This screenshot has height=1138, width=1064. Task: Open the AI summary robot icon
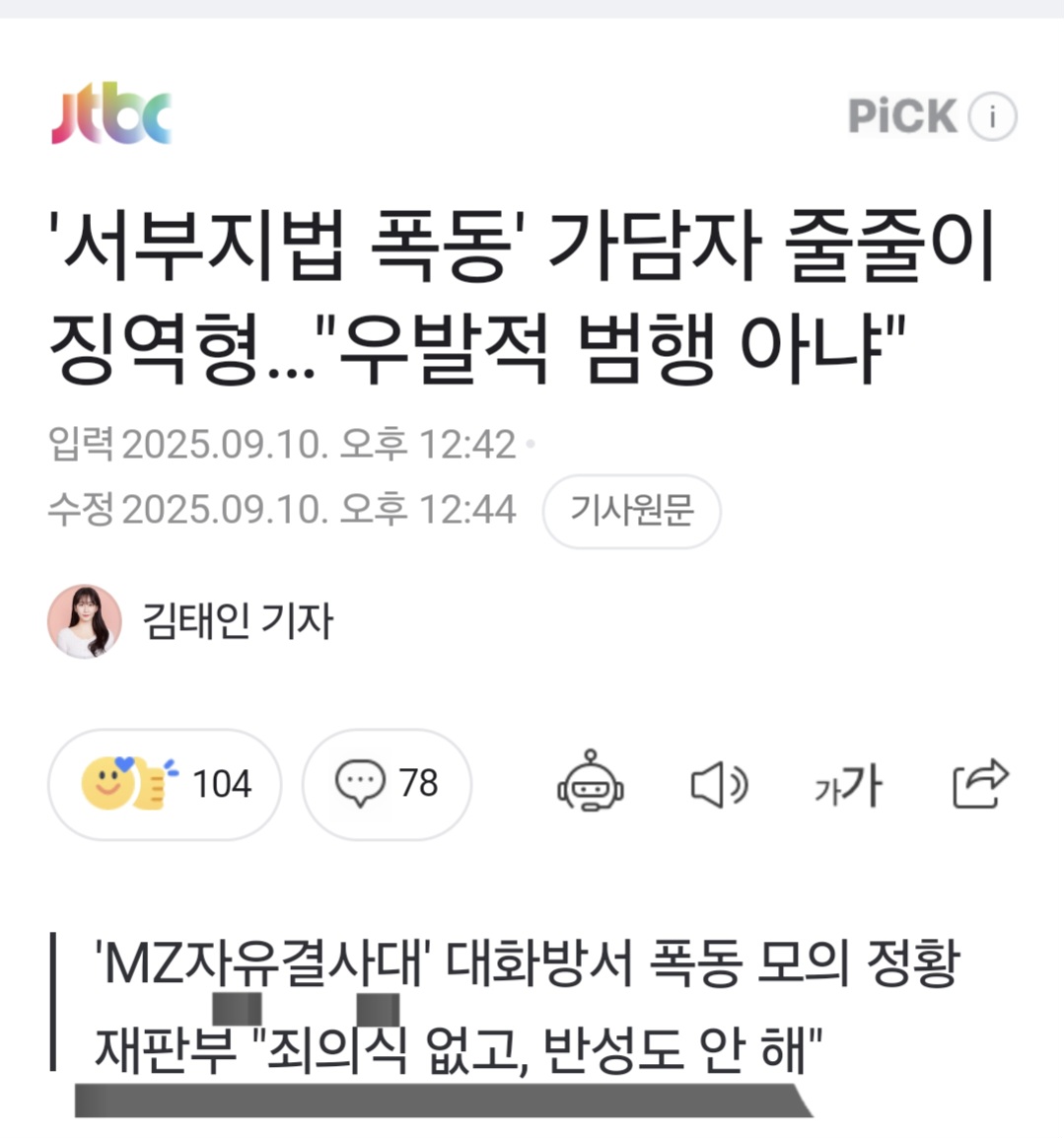click(590, 782)
